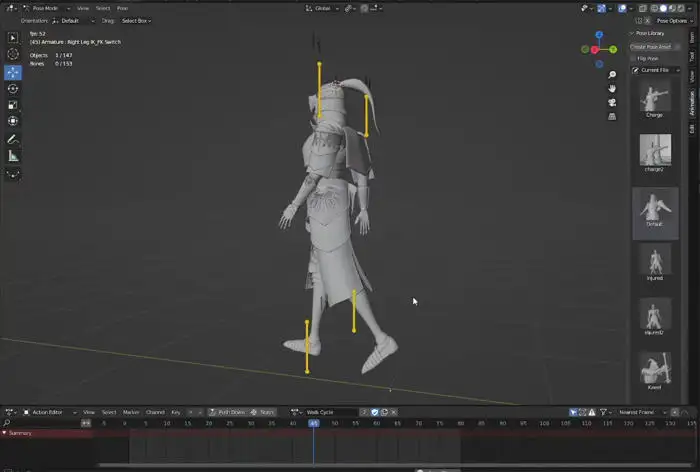Open the Pose menu
The height and width of the screenshot is (472, 700).
click(122, 8)
